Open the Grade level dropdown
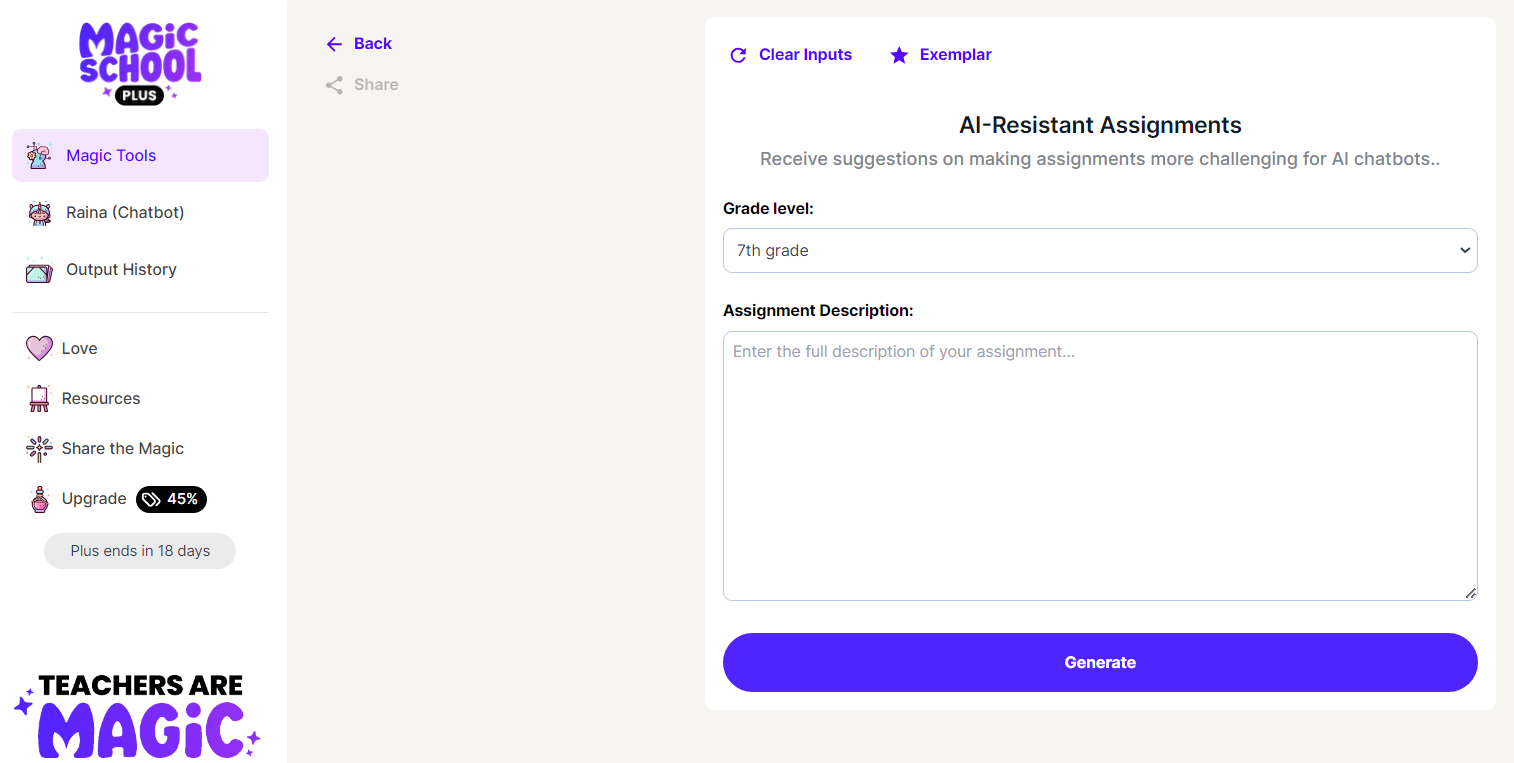 pos(1099,251)
